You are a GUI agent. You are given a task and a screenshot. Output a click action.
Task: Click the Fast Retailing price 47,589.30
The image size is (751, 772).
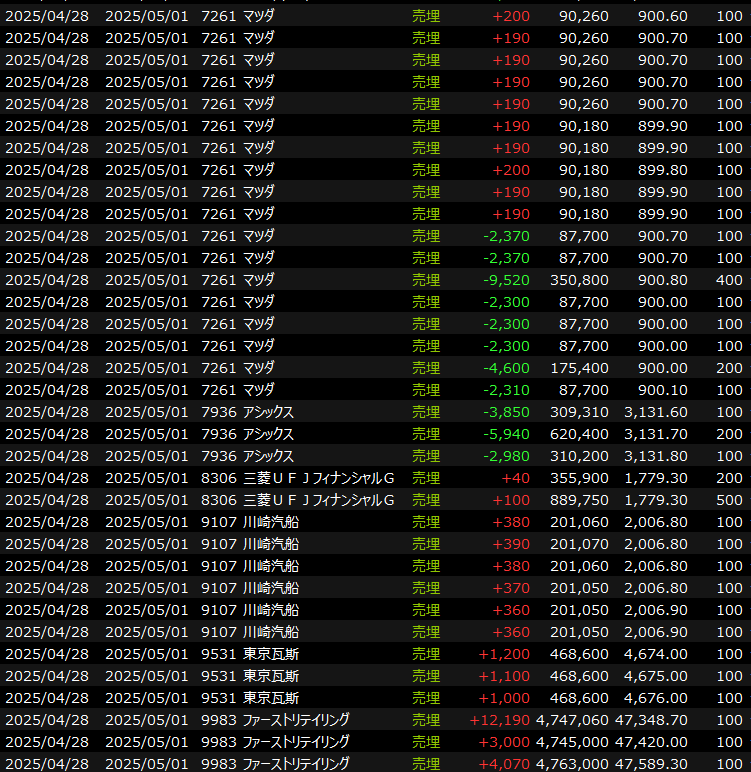[x=651, y=764]
